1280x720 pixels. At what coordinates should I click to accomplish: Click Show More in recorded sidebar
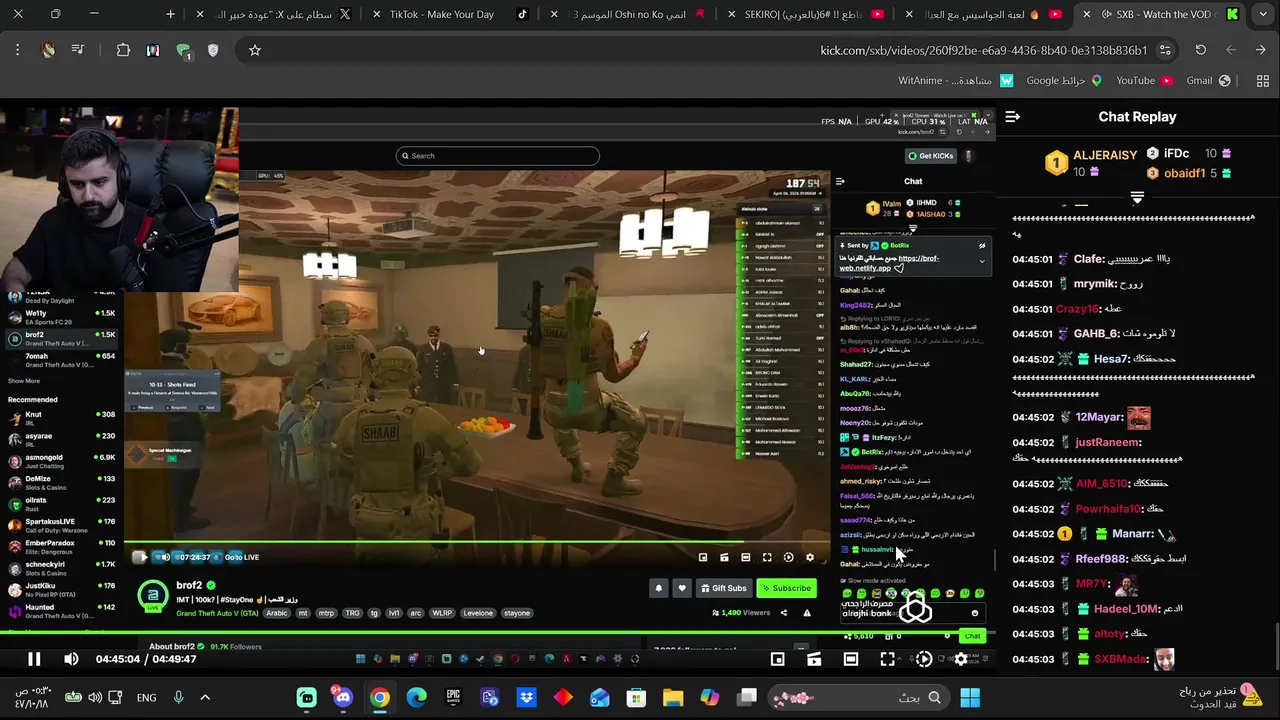24,381
